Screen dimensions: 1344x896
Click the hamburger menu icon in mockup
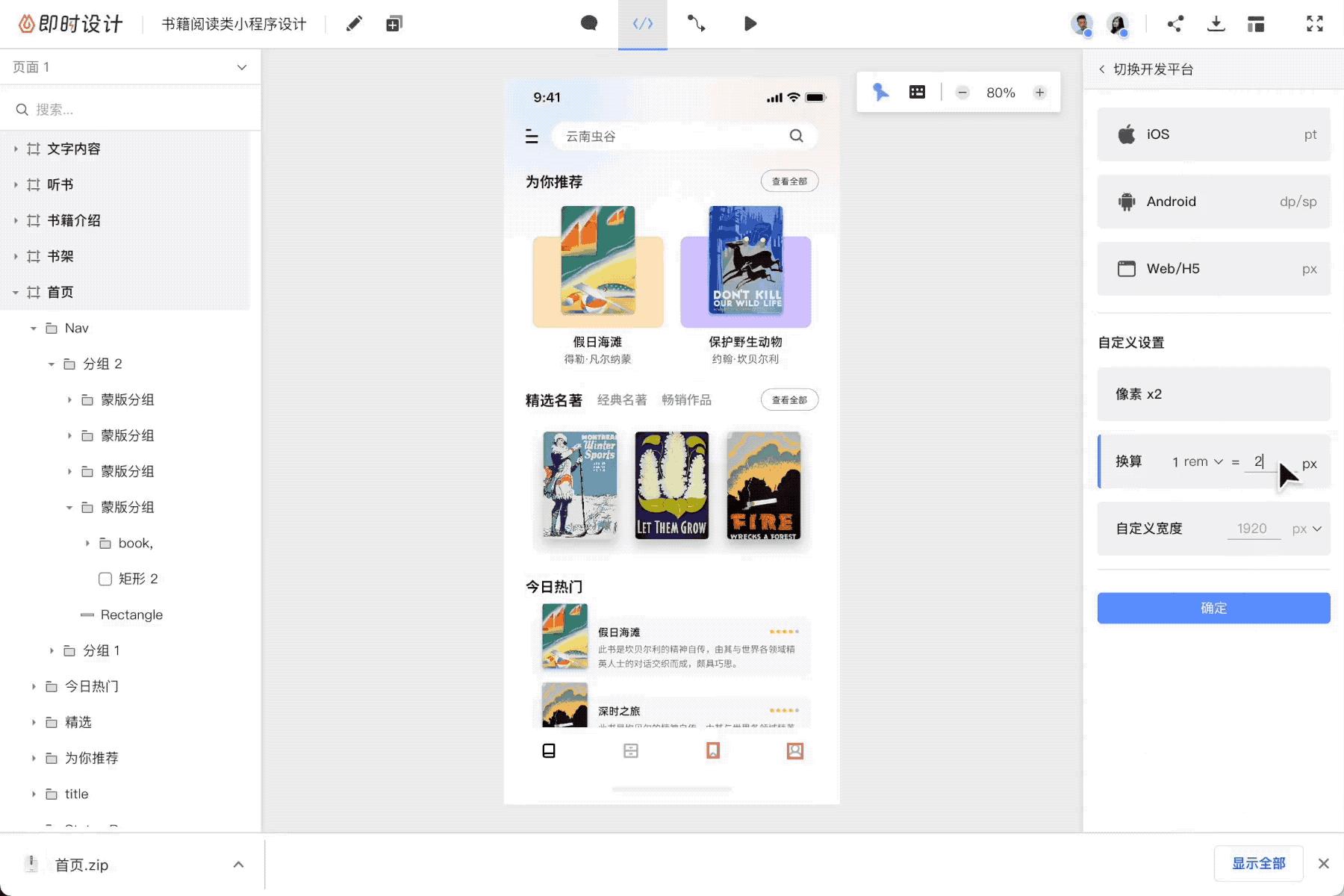532,136
